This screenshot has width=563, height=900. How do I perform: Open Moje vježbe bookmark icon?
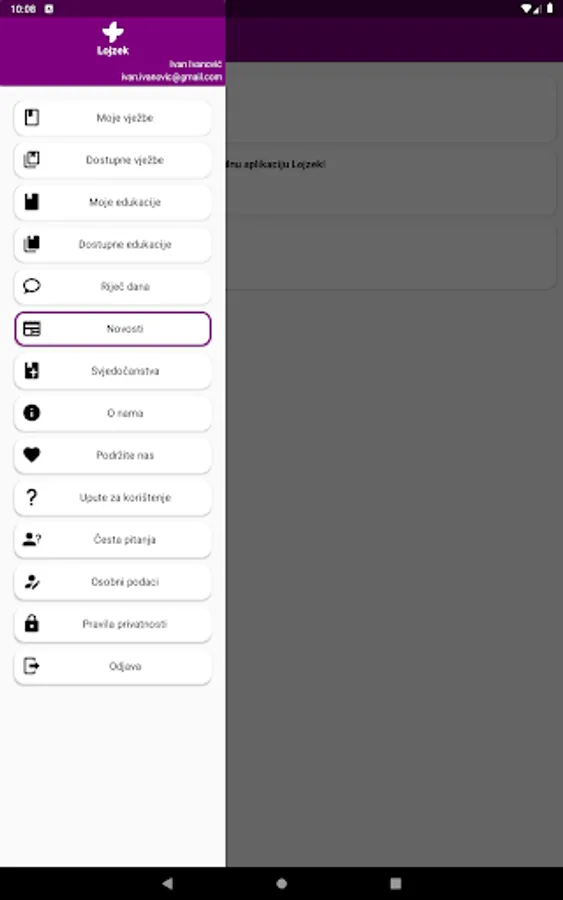[32, 118]
